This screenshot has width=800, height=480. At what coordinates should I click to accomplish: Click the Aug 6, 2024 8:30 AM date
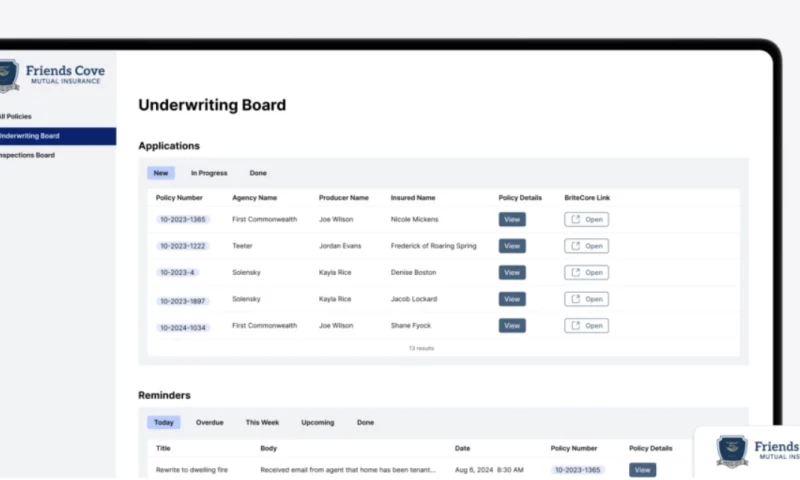pyautogui.click(x=489, y=470)
